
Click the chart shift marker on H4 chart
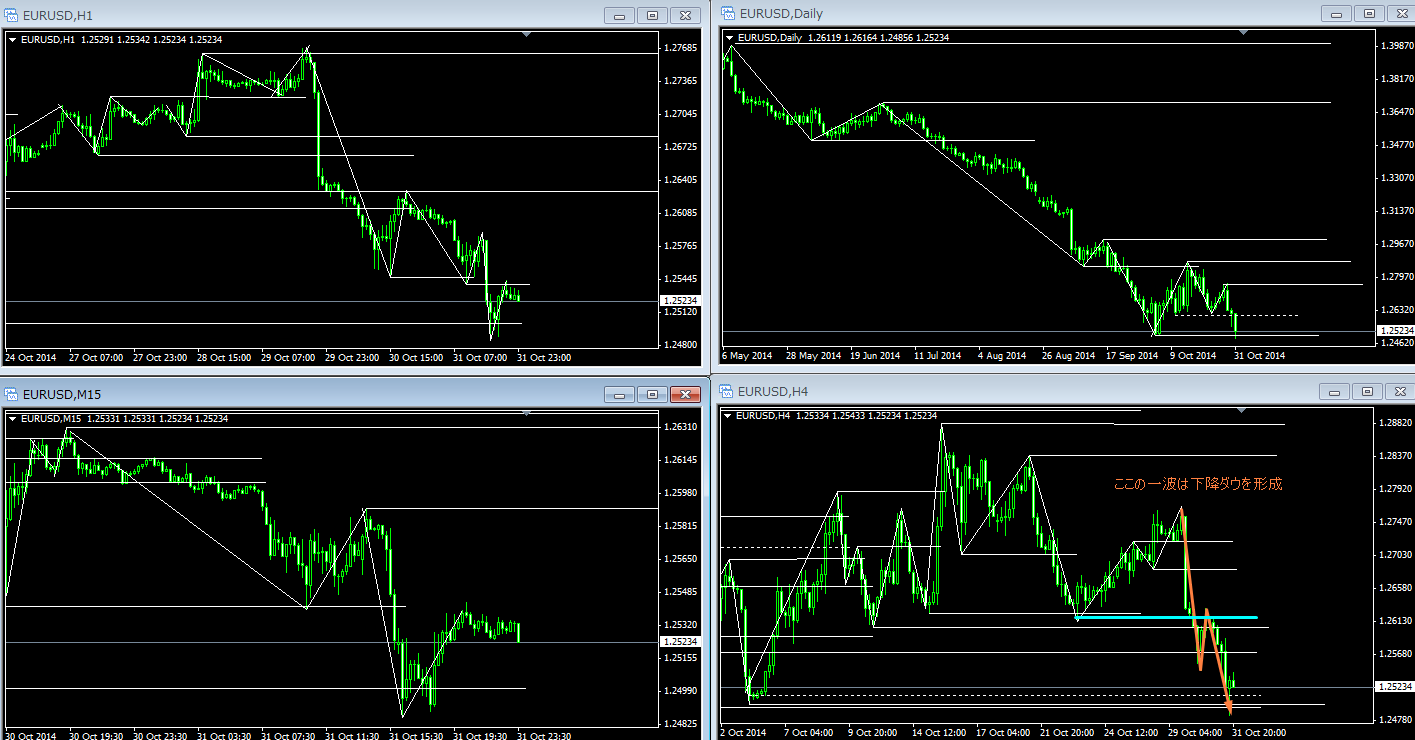pyautogui.click(x=1241, y=410)
